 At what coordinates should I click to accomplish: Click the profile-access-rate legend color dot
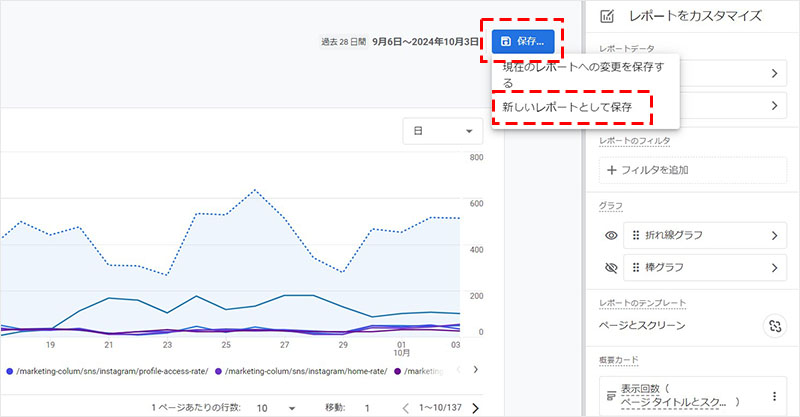[x=9, y=371]
